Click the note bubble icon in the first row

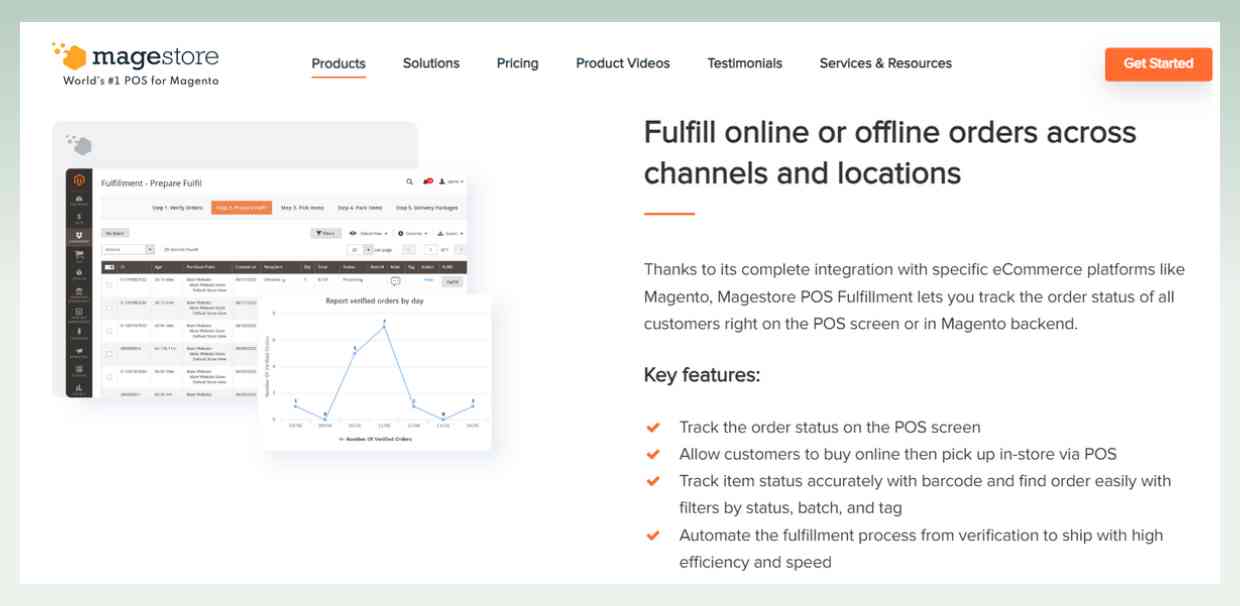(395, 281)
